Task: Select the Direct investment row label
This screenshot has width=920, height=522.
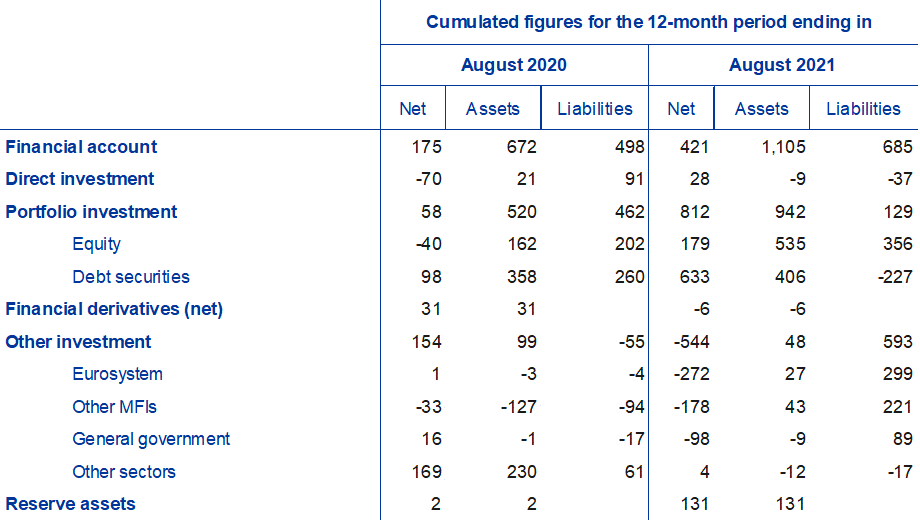Action: [80, 179]
